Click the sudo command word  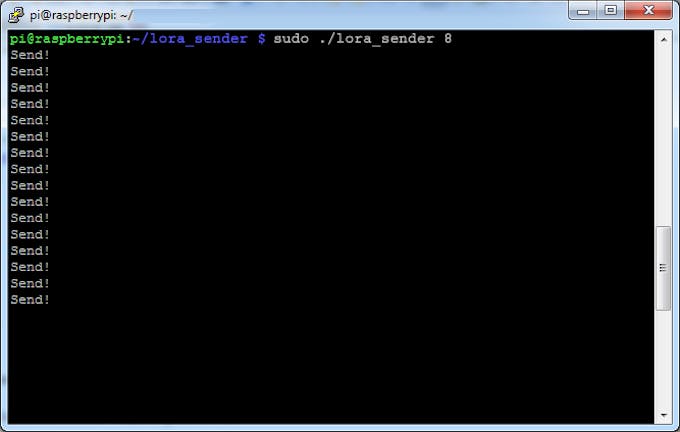(x=291, y=39)
